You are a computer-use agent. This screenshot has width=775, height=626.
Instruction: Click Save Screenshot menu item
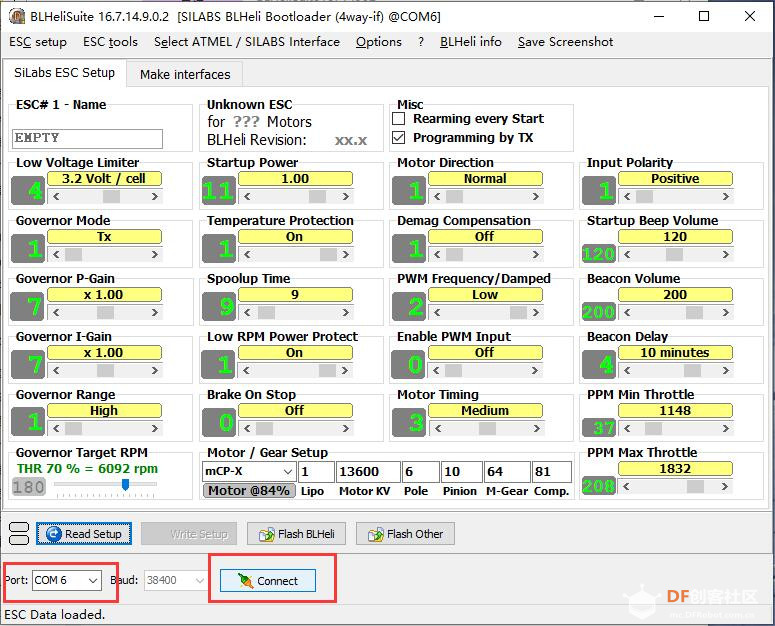pyautogui.click(x=565, y=42)
